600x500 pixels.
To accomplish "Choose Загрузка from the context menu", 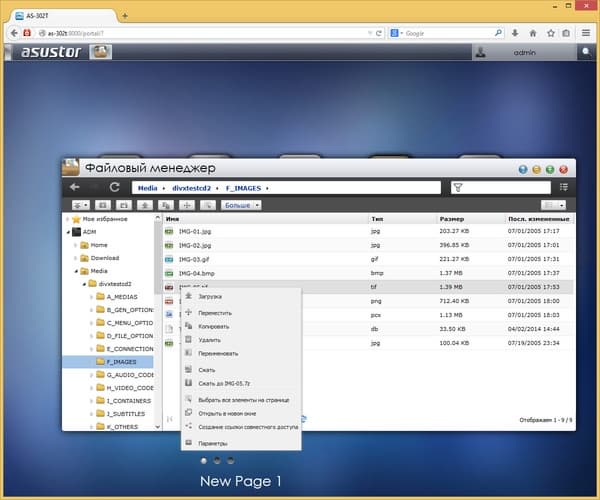I will tap(241, 296).
